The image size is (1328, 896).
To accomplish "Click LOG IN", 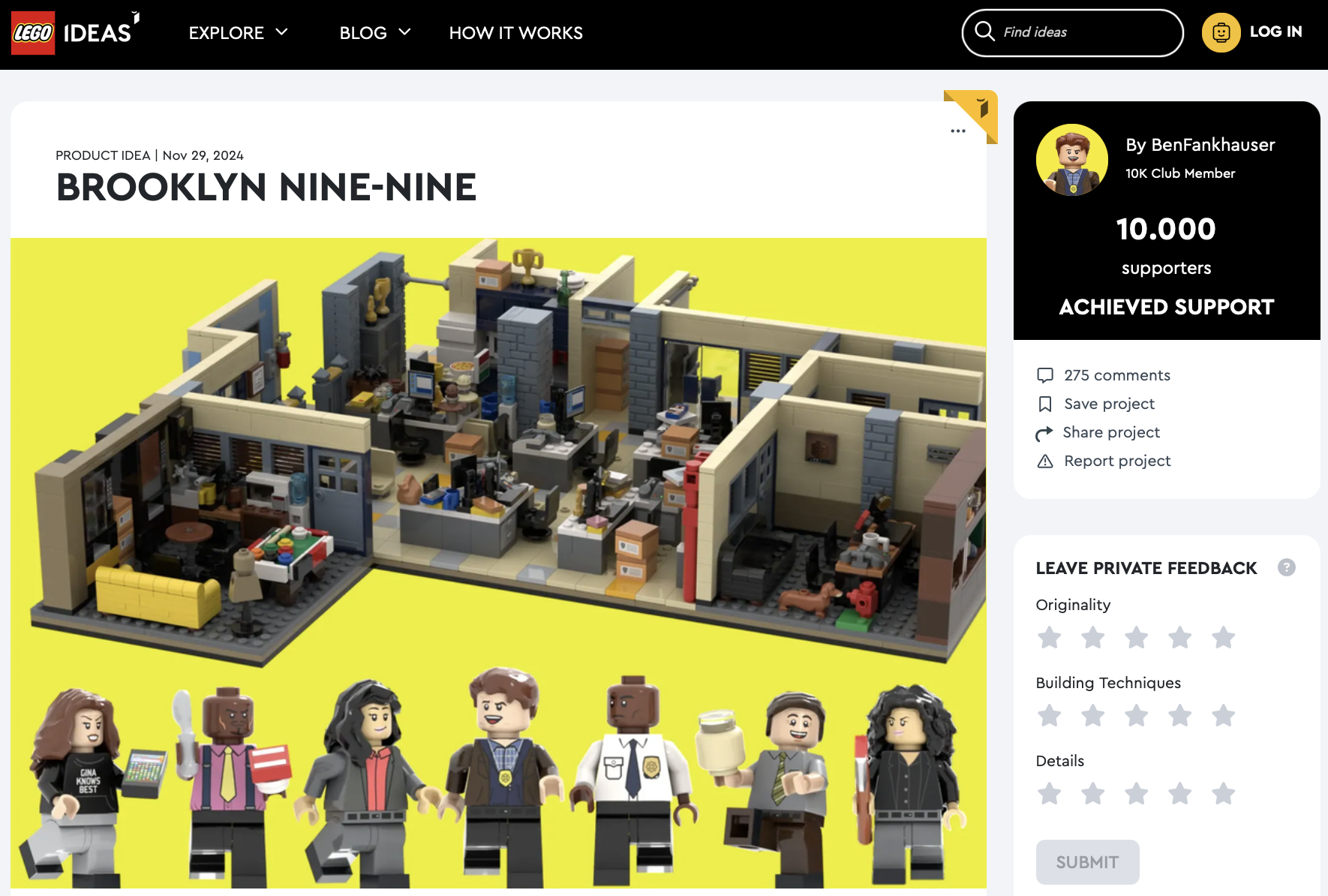I will (1275, 32).
